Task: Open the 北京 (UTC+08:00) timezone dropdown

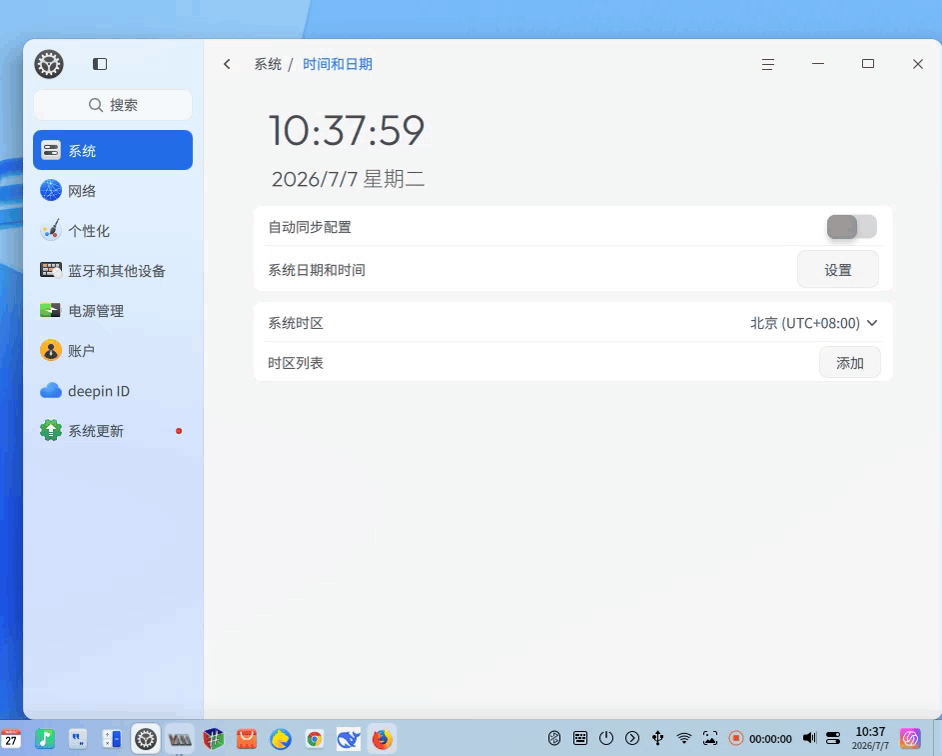Action: point(813,323)
